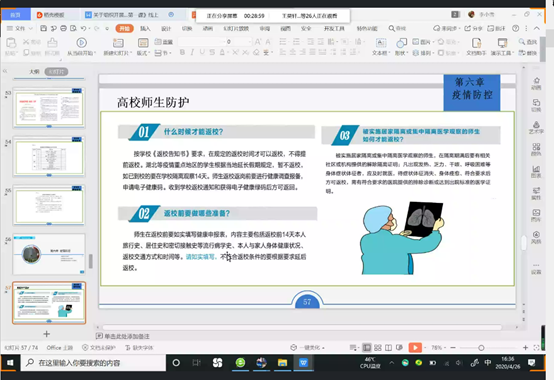The height and width of the screenshot is (380, 554).
Task: Click the New Slide icon
Action: 118,43
